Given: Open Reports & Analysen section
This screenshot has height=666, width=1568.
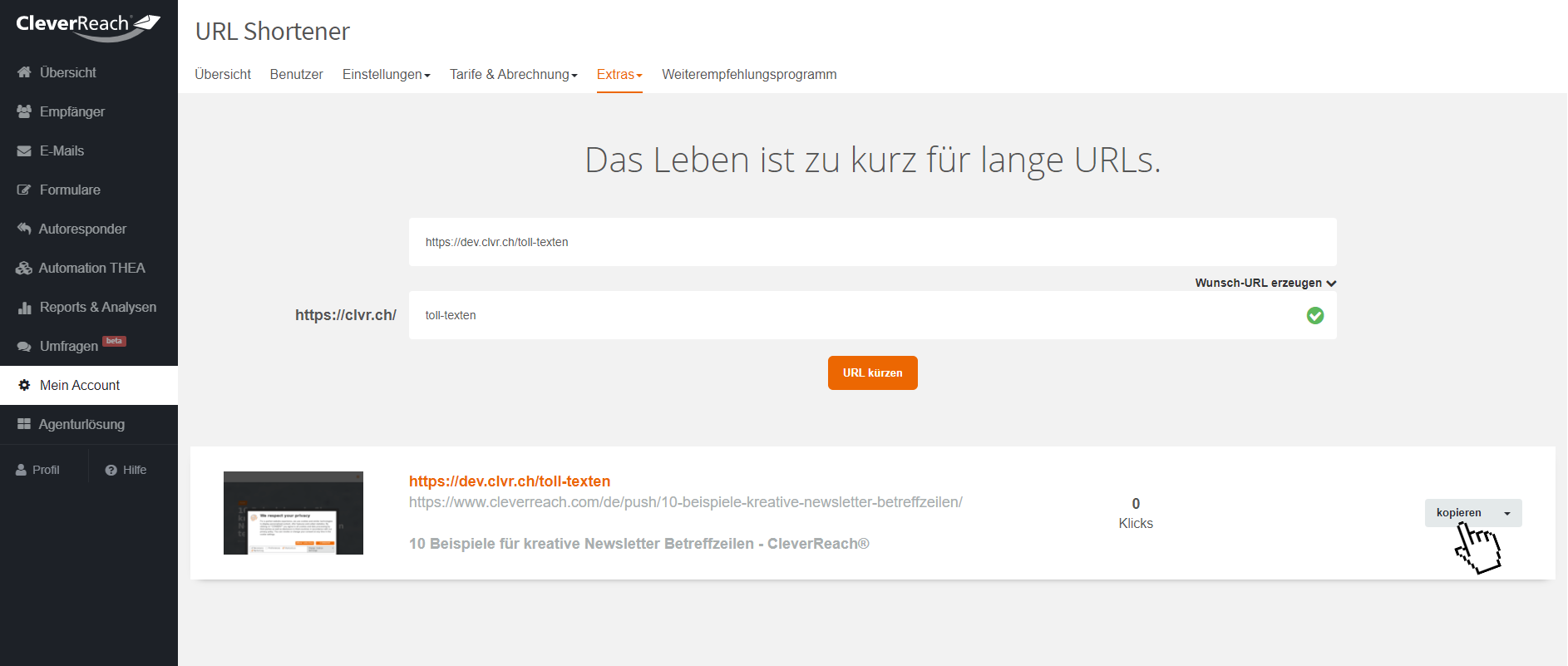Looking at the screenshot, I should tap(89, 307).
